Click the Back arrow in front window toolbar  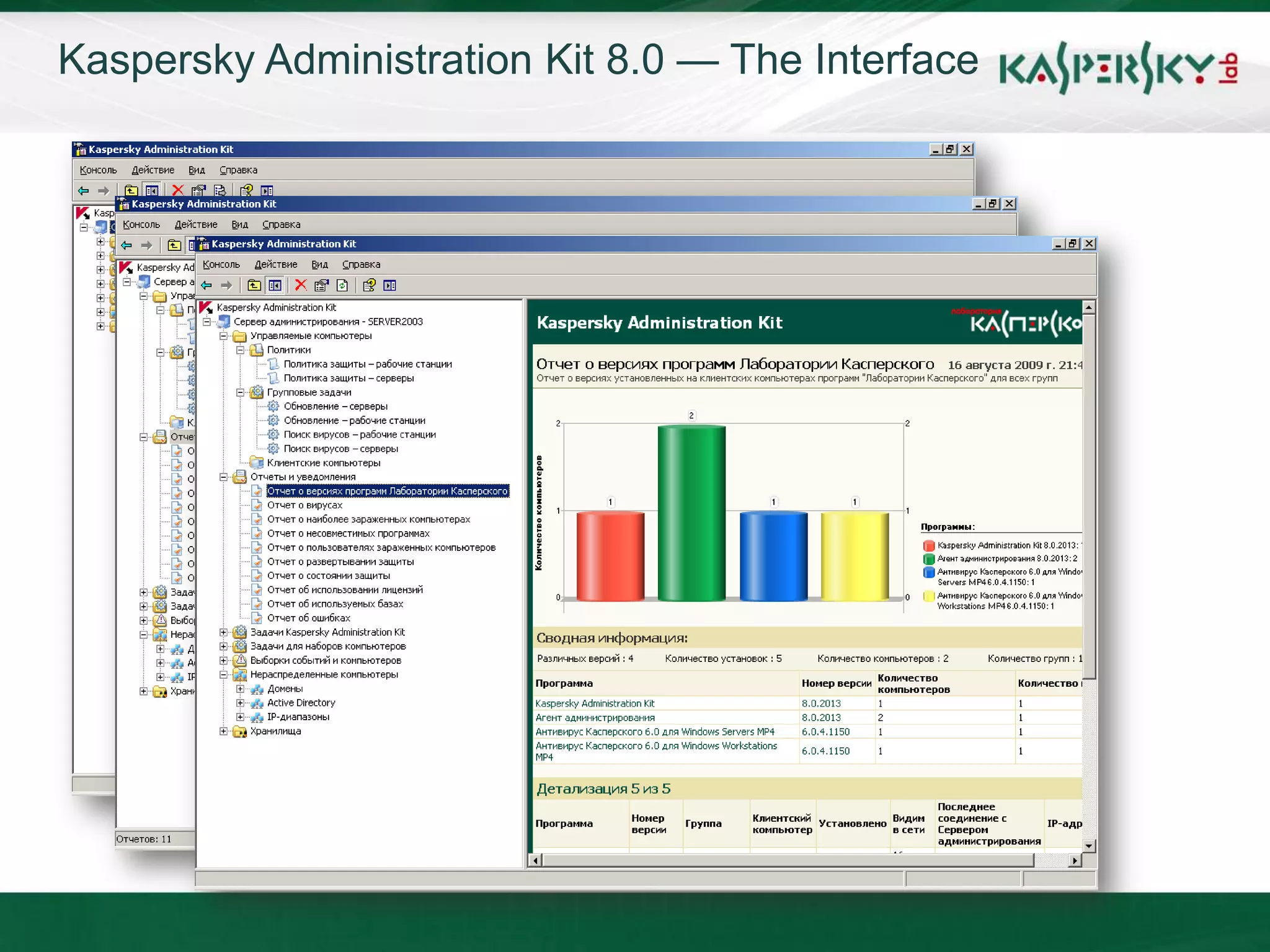pyautogui.click(x=206, y=285)
